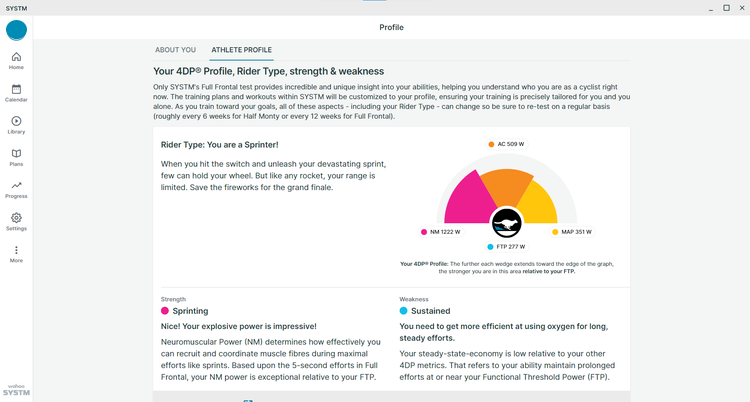The width and height of the screenshot is (750, 402).
Task: Click the yellow MAP wedge on chart
Action: [538, 203]
